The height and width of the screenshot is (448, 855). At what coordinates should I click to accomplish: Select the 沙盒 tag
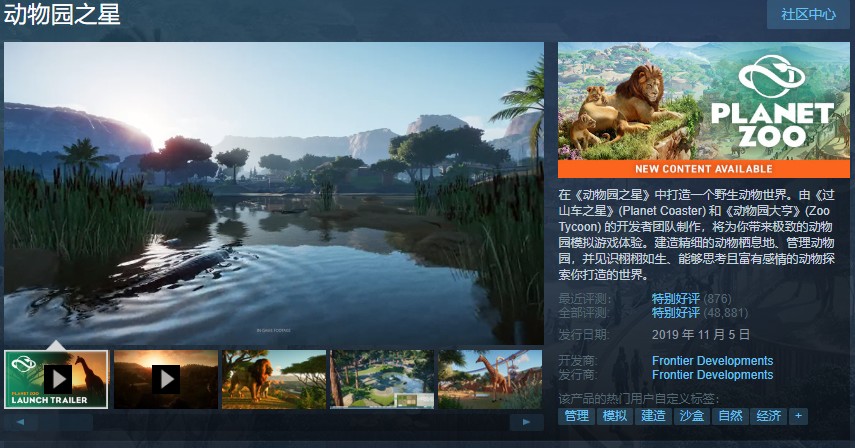[691, 416]
